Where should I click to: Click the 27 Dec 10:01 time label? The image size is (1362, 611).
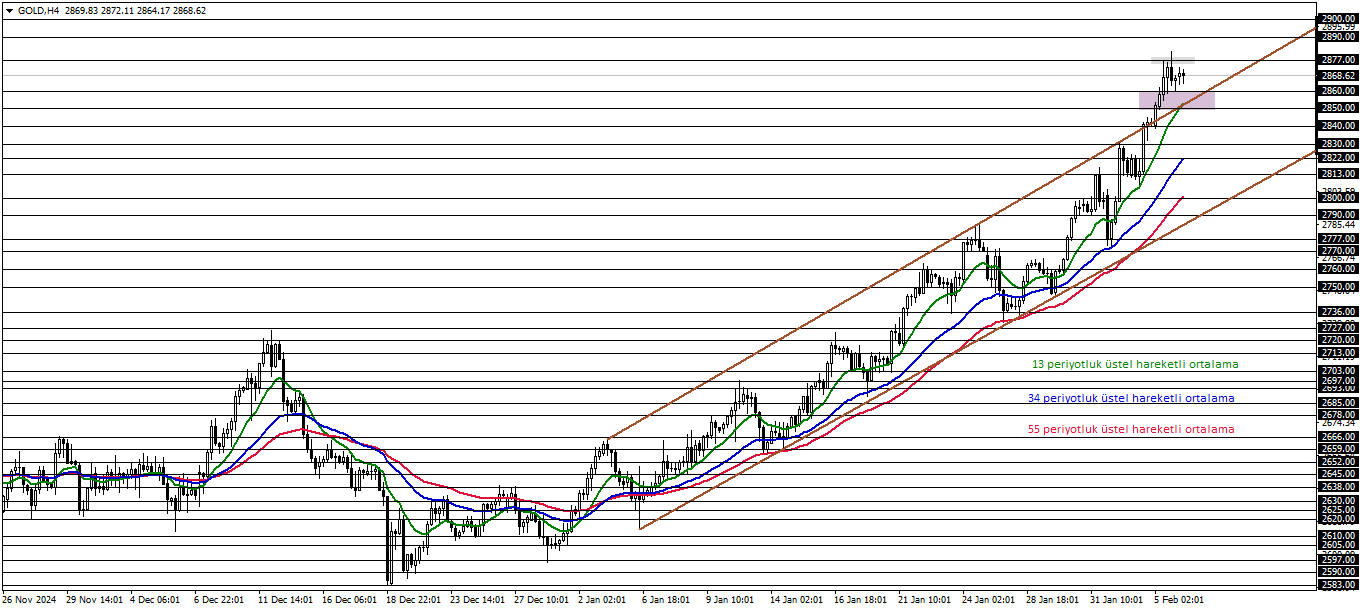(542, 600)
